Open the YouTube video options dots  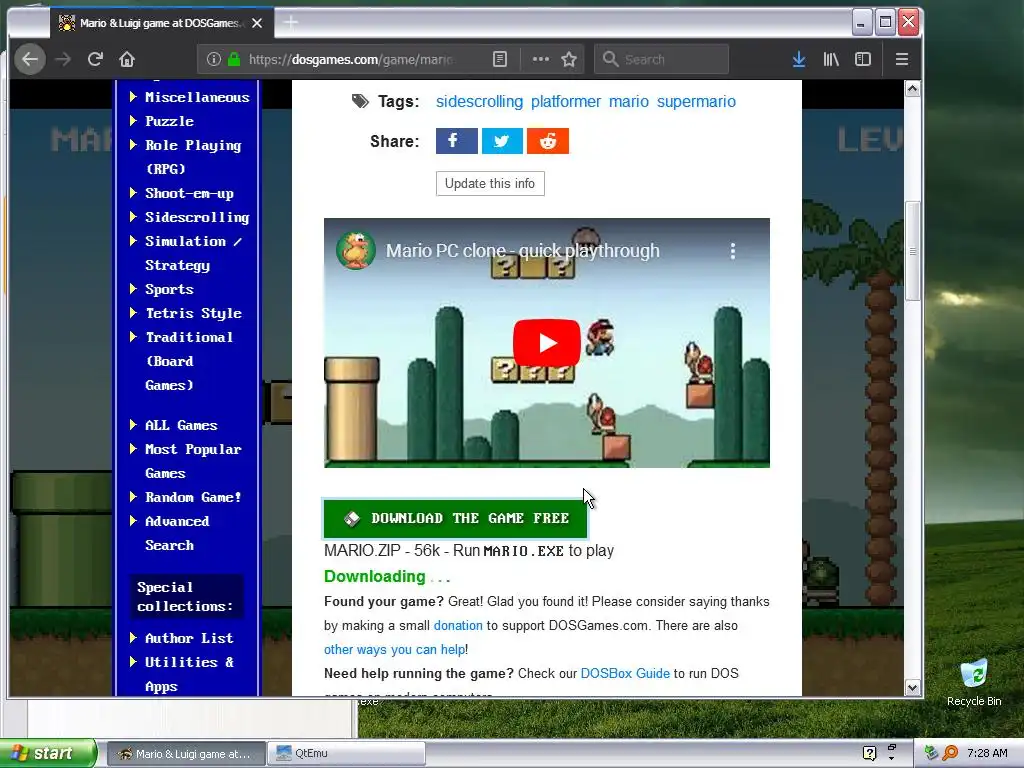click(x=733, y=251)
